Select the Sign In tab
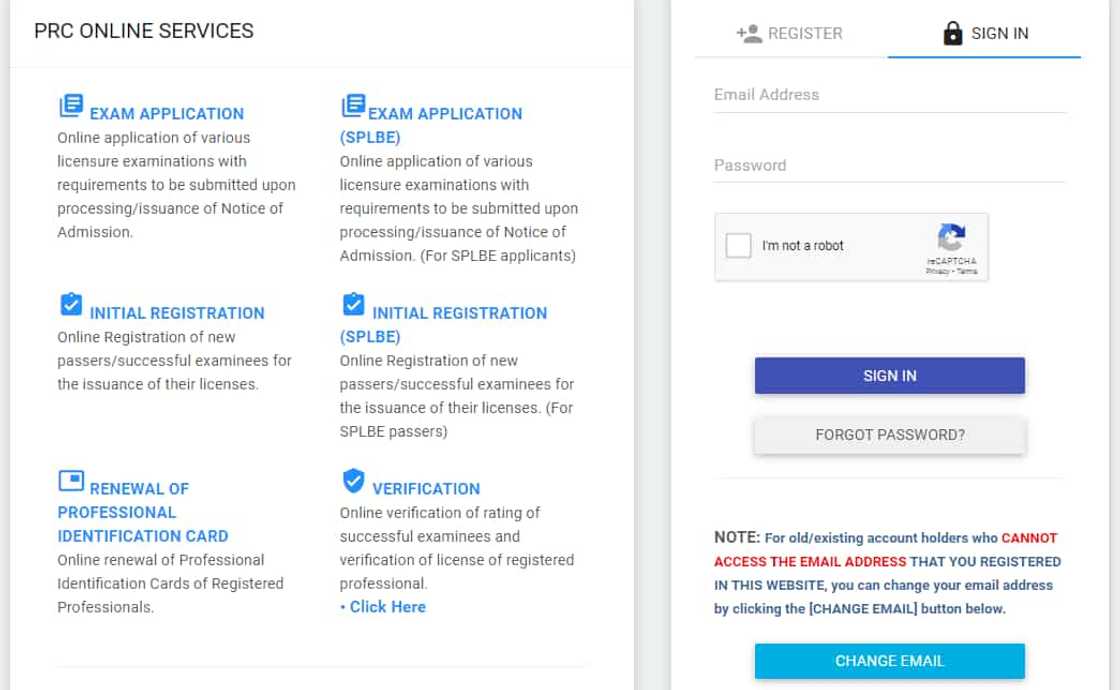 pos(985,33)
